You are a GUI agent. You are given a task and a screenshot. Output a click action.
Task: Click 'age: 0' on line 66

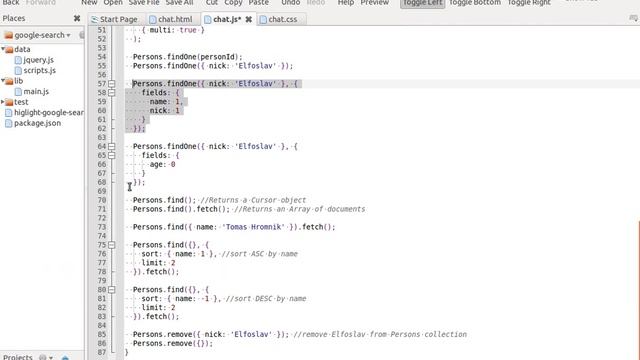pos(162,164)
